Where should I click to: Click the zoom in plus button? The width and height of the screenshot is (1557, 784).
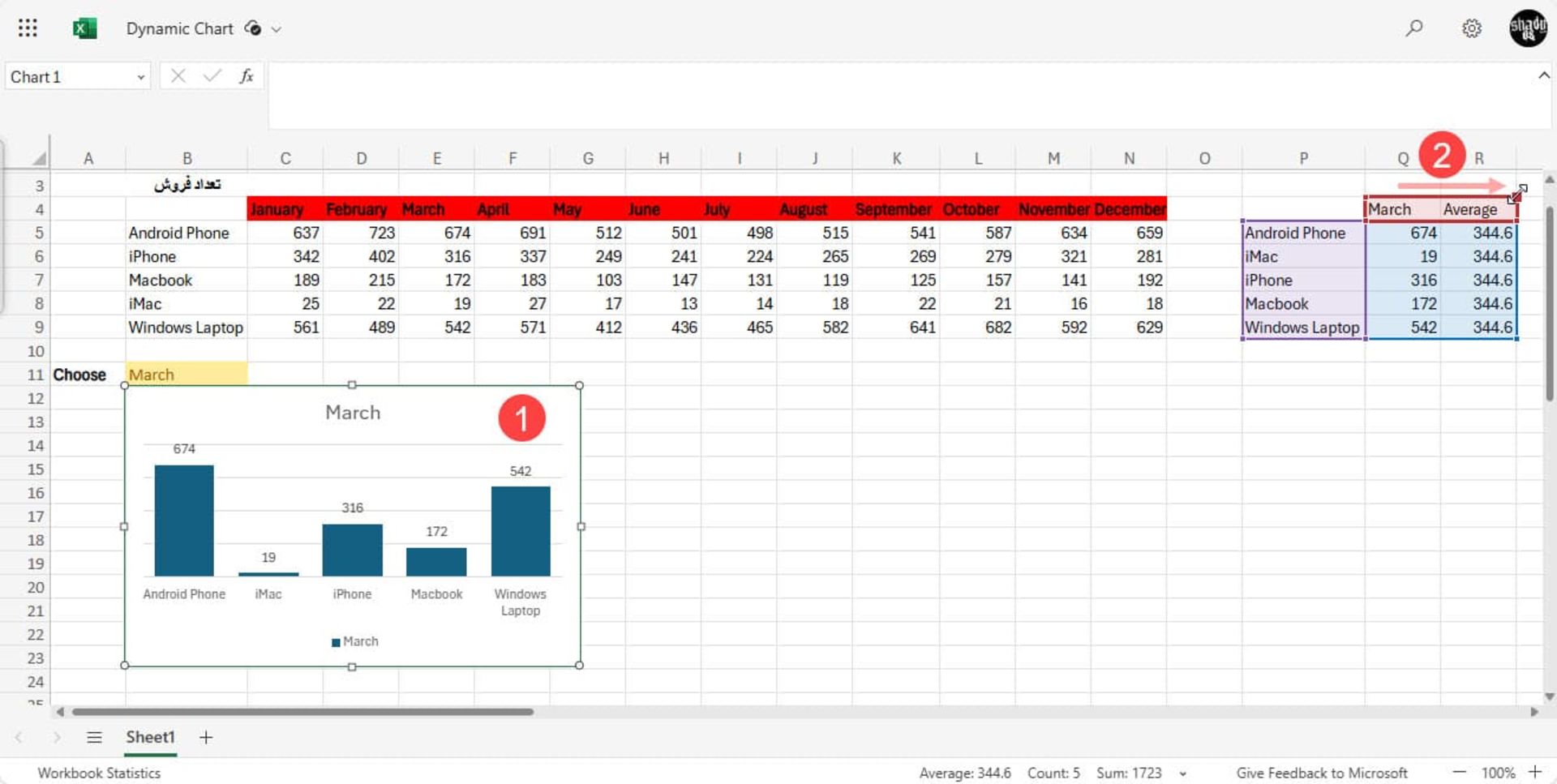tap(1535, 772)
